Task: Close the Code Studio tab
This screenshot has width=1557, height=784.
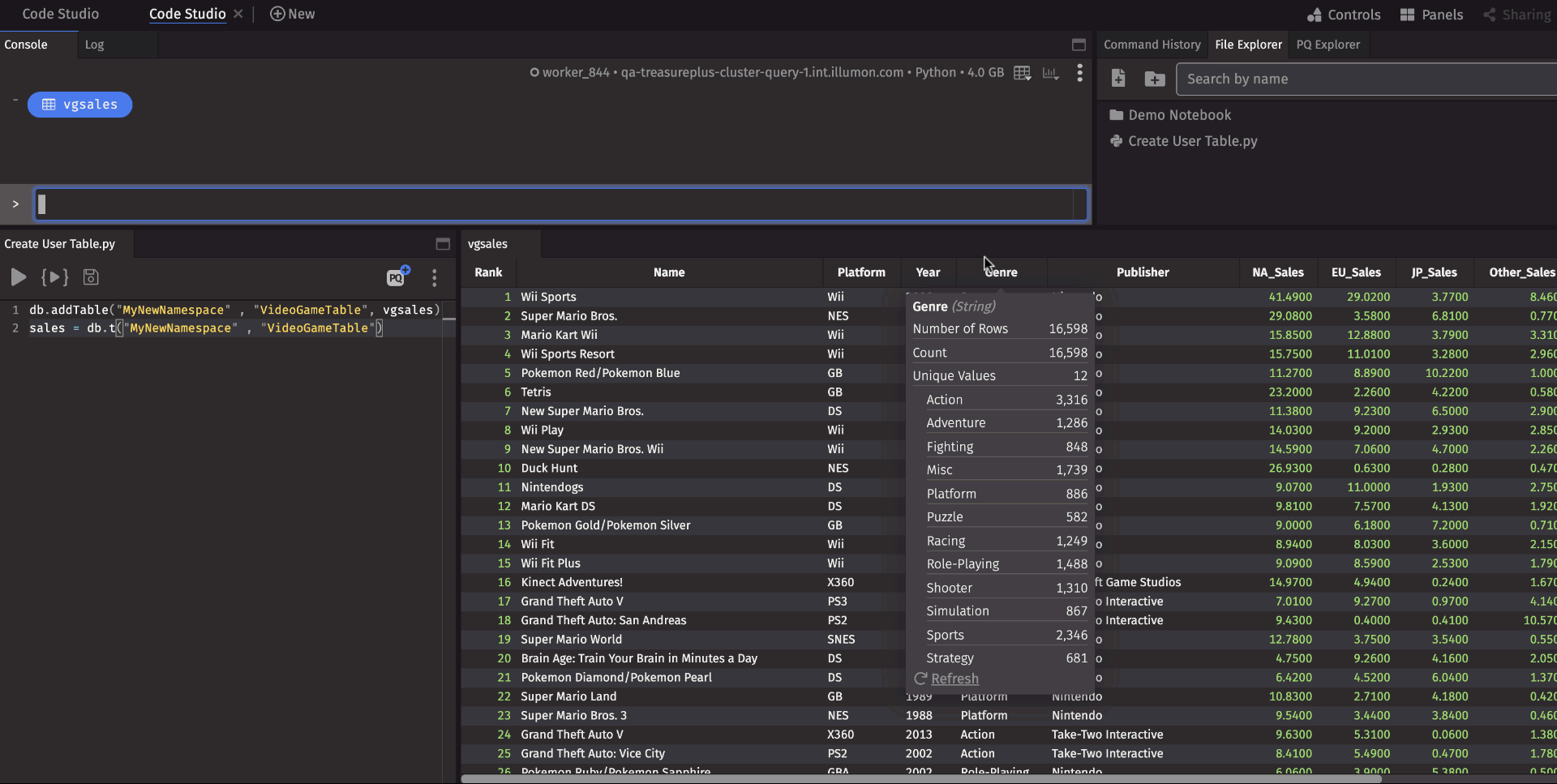Action: (238, 14)
